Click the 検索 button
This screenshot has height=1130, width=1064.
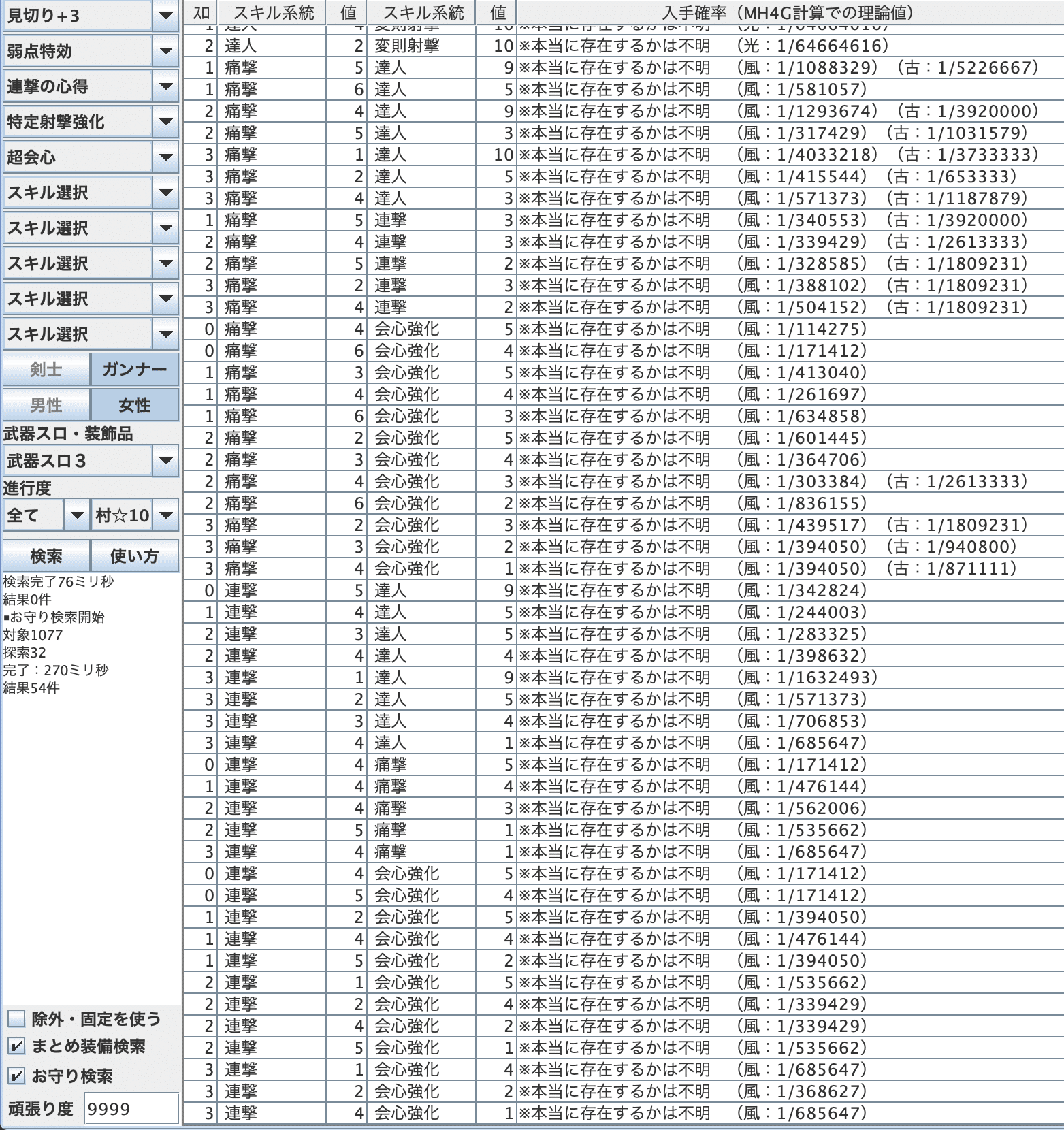coord(46,556)
